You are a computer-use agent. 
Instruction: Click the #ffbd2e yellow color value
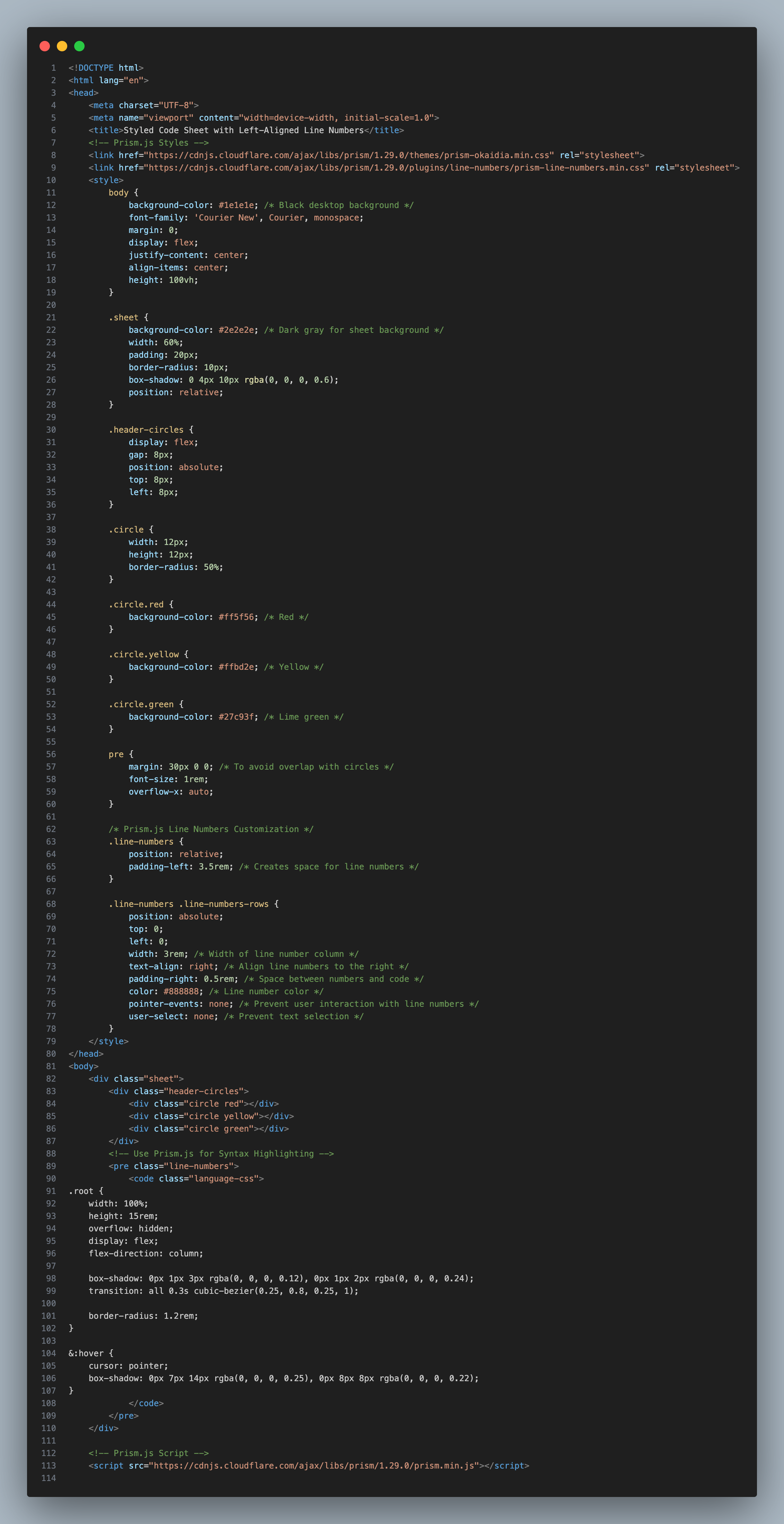(x=236, y=667)
